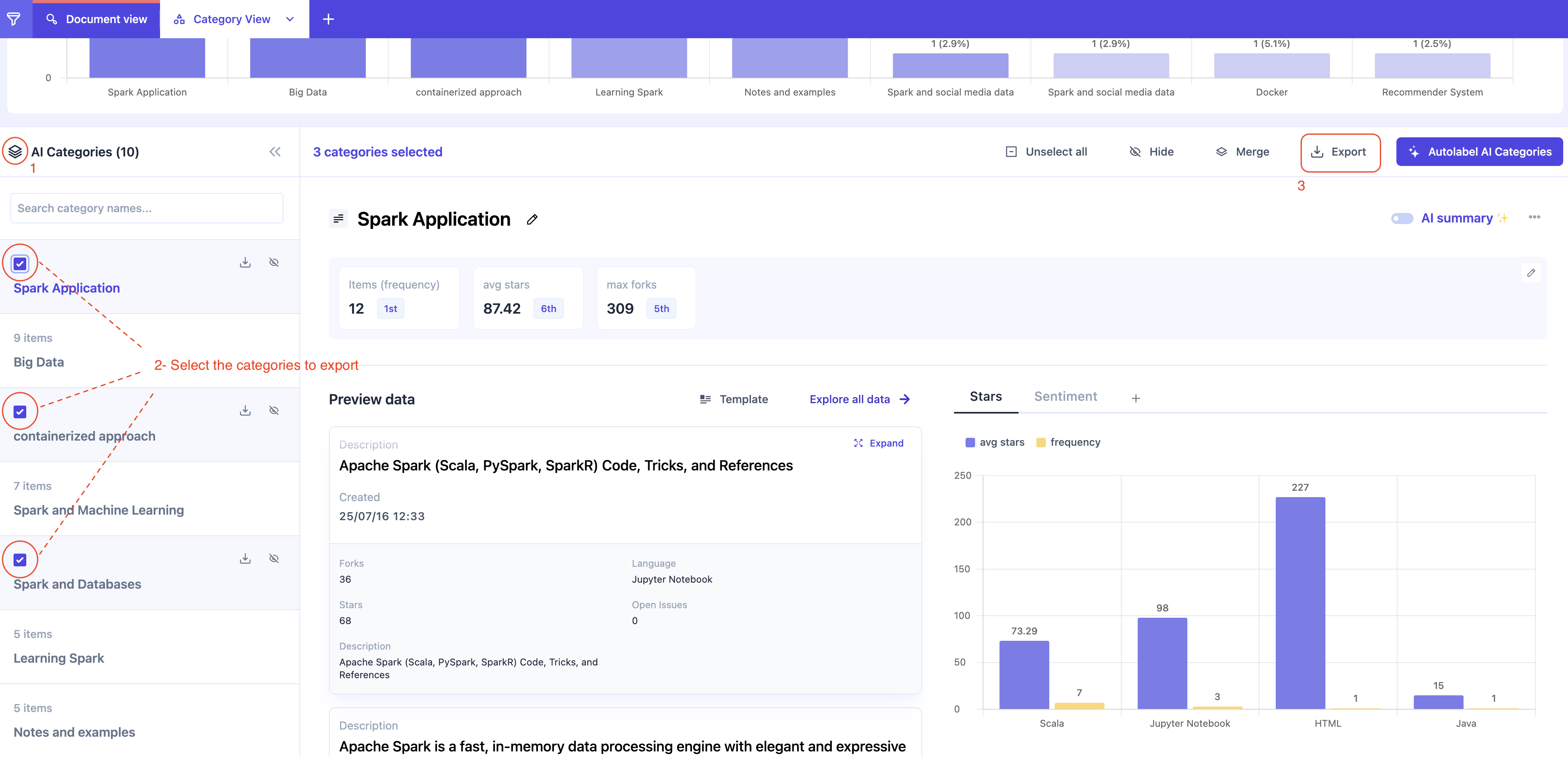Click the avg stars legend color swatch
Screen dimensions: 1568x757
point(970,443)
